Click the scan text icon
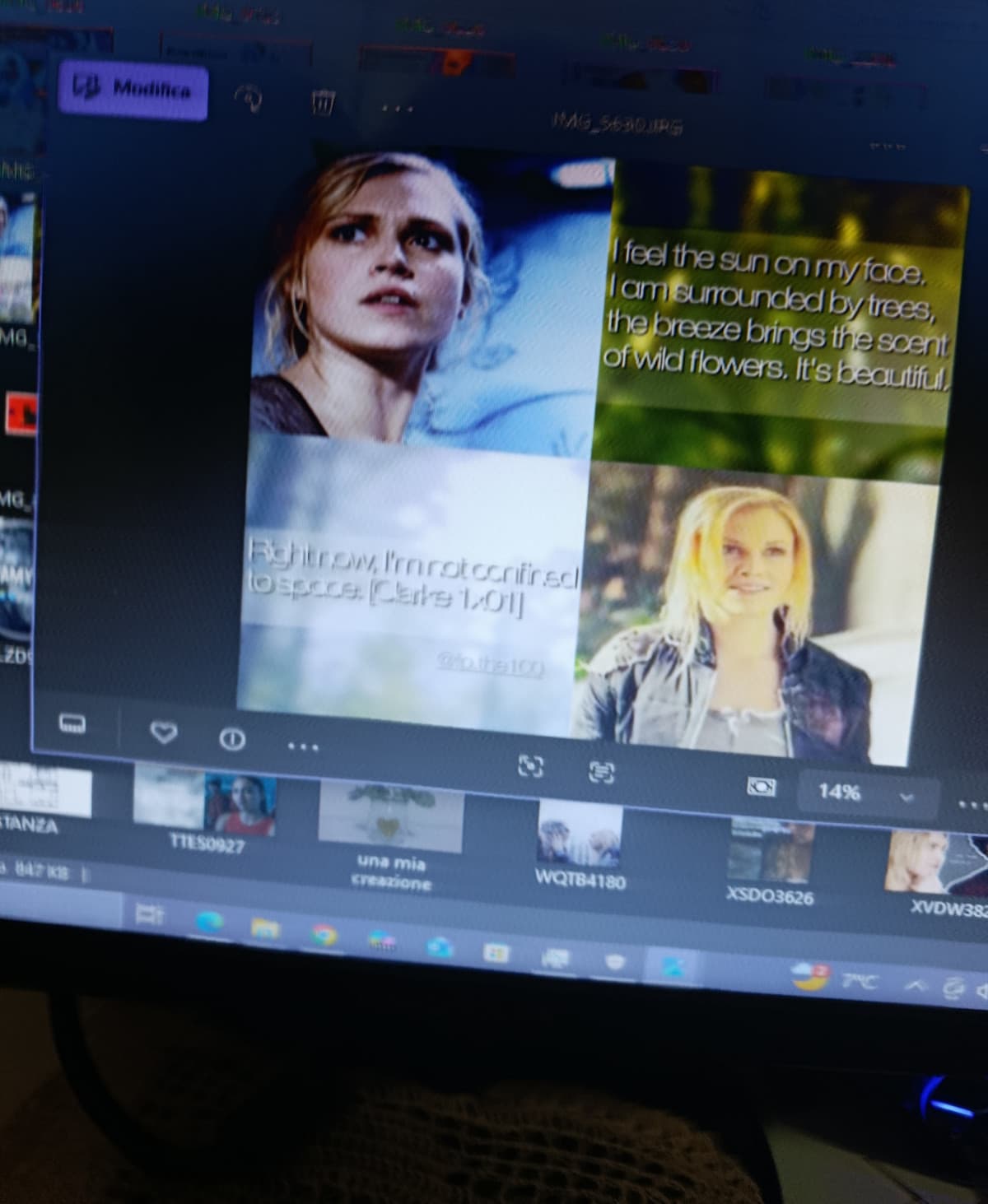This screenshot has width=988, height=1204. pos(602,773)
